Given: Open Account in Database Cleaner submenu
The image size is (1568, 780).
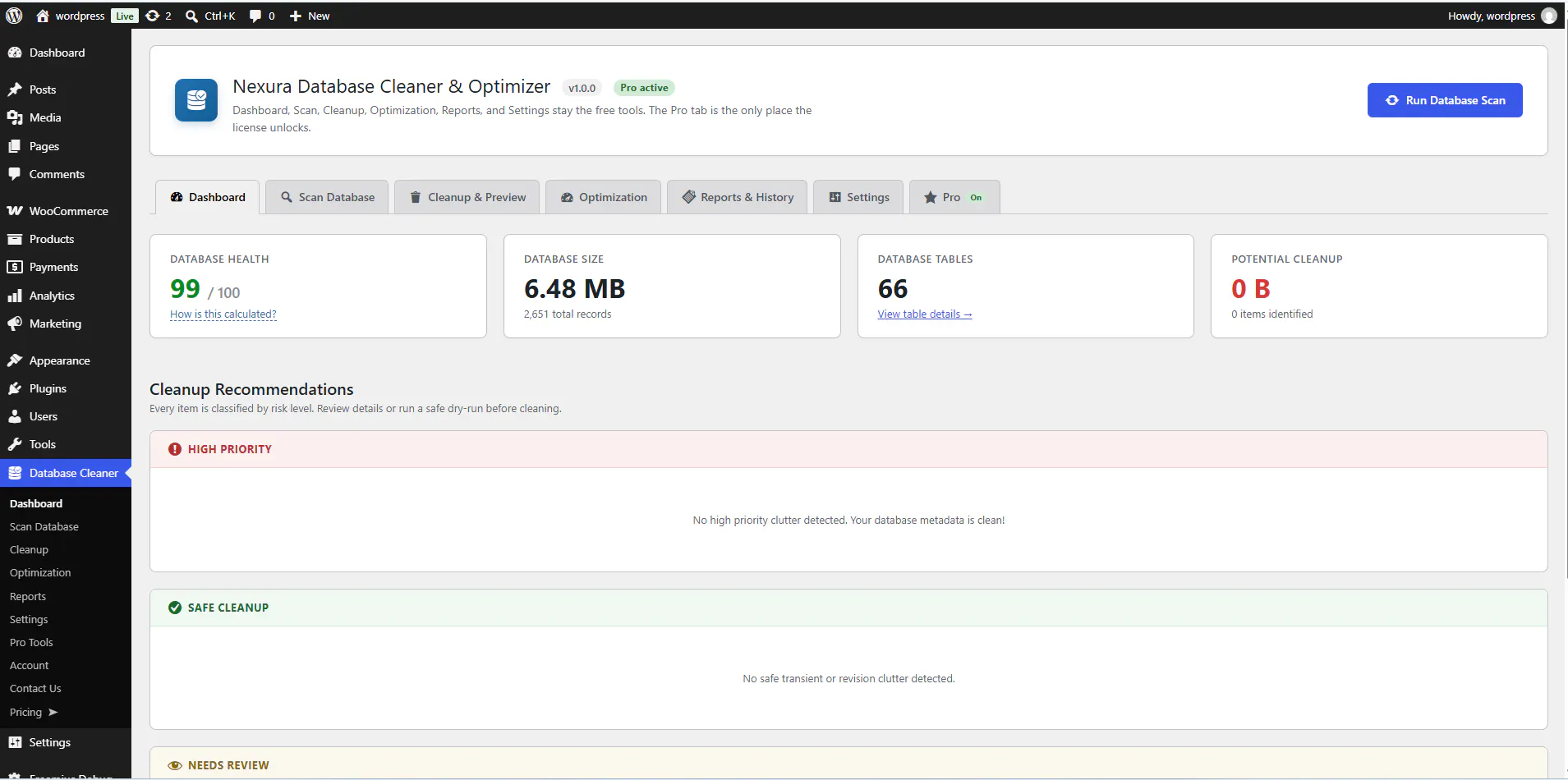Looking at the screenshot, I should point(30,666).
